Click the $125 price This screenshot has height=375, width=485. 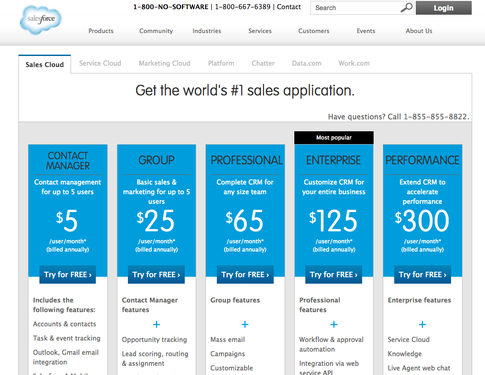tap(333, 221)
